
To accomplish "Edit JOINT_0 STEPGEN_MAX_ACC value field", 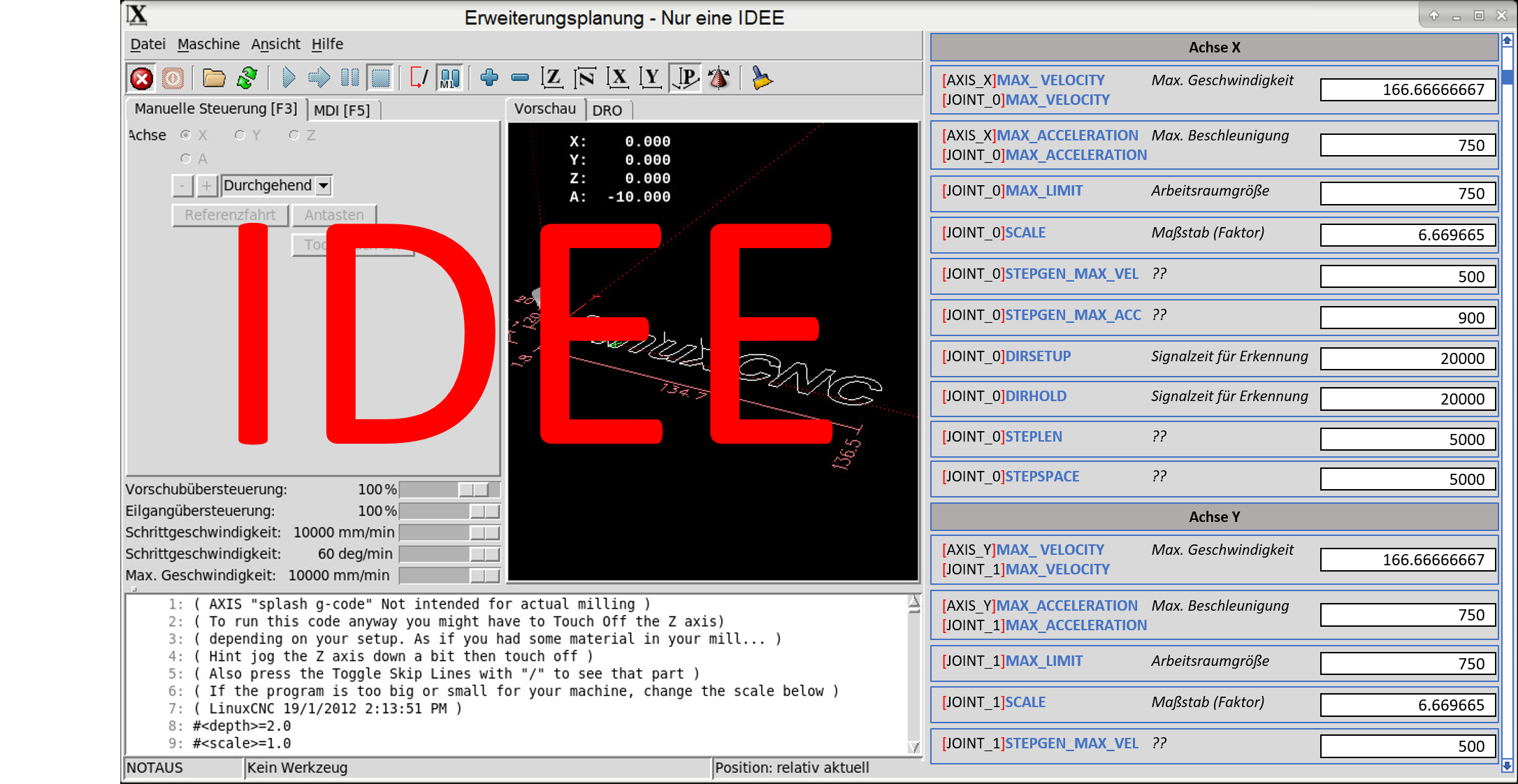I will coord(1408,318).
